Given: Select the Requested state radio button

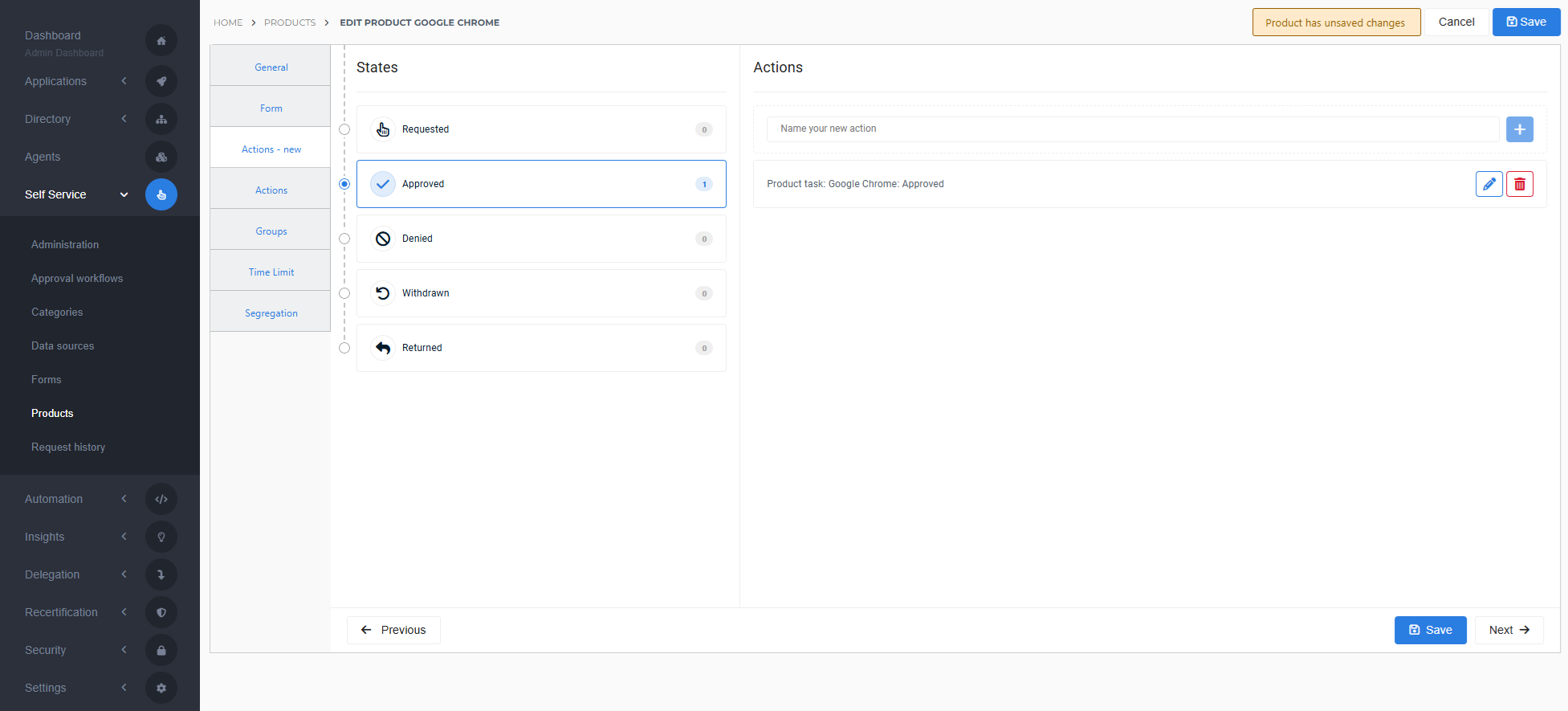Looking at the screenshot, I should tap(344, 129).
